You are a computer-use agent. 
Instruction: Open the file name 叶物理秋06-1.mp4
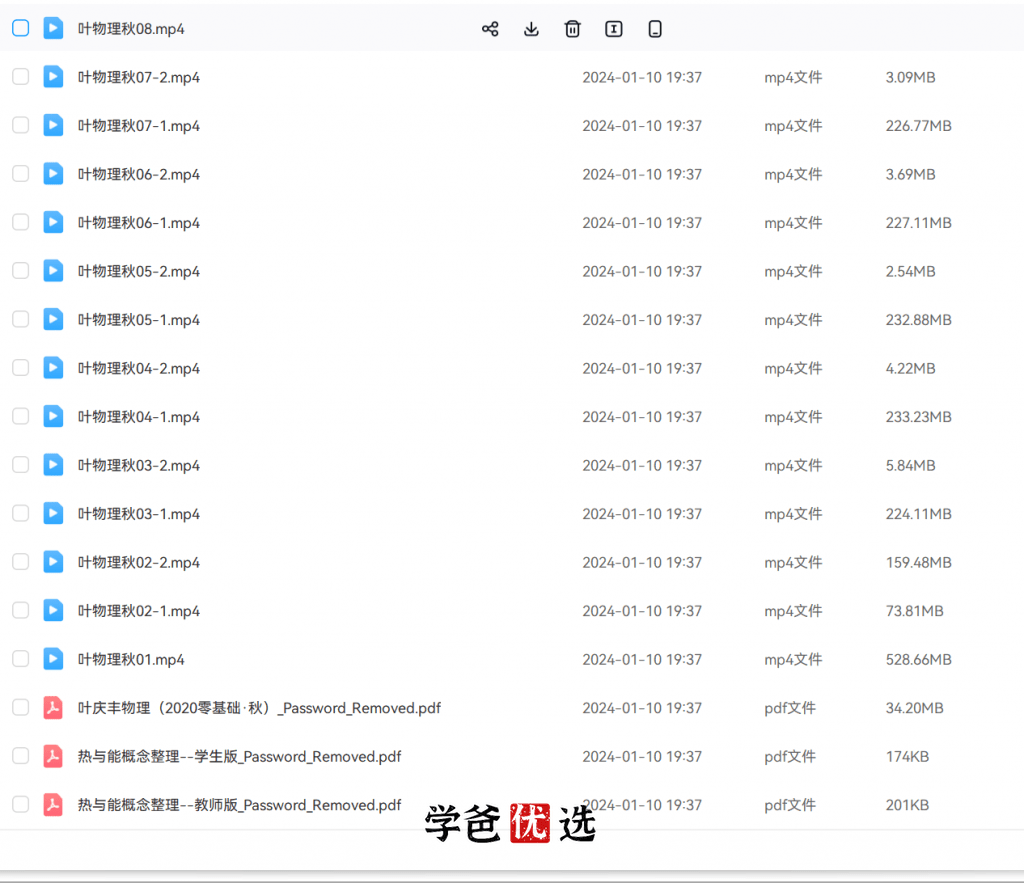[139, 223]
